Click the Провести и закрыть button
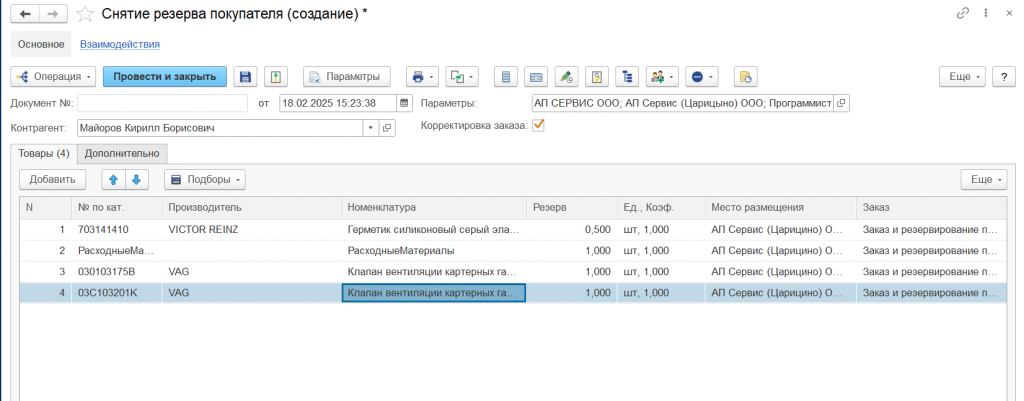 [x=165, y=77]
